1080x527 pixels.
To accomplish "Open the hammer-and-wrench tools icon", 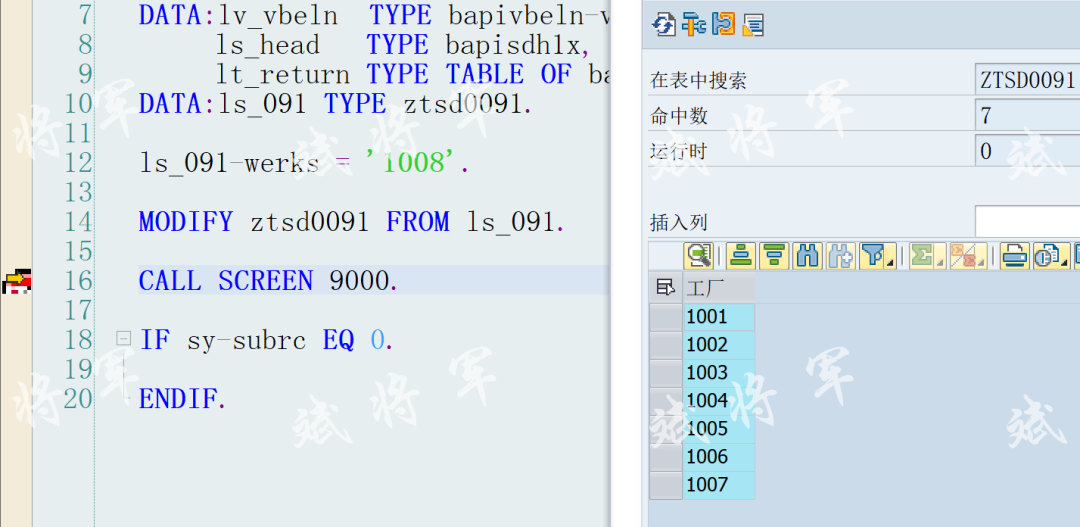I will click(x=694, y=25).
